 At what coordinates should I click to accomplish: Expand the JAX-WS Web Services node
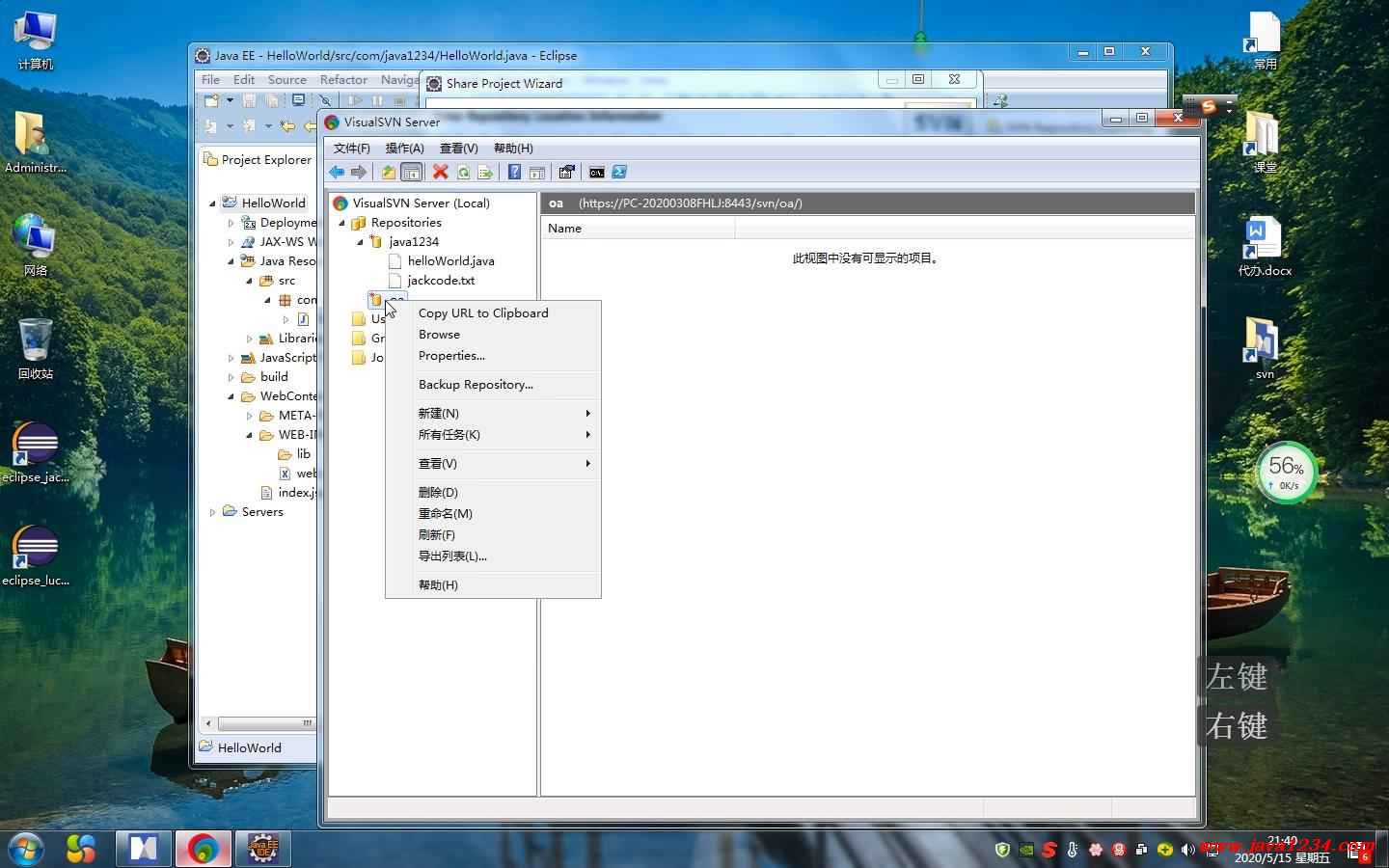231,242
